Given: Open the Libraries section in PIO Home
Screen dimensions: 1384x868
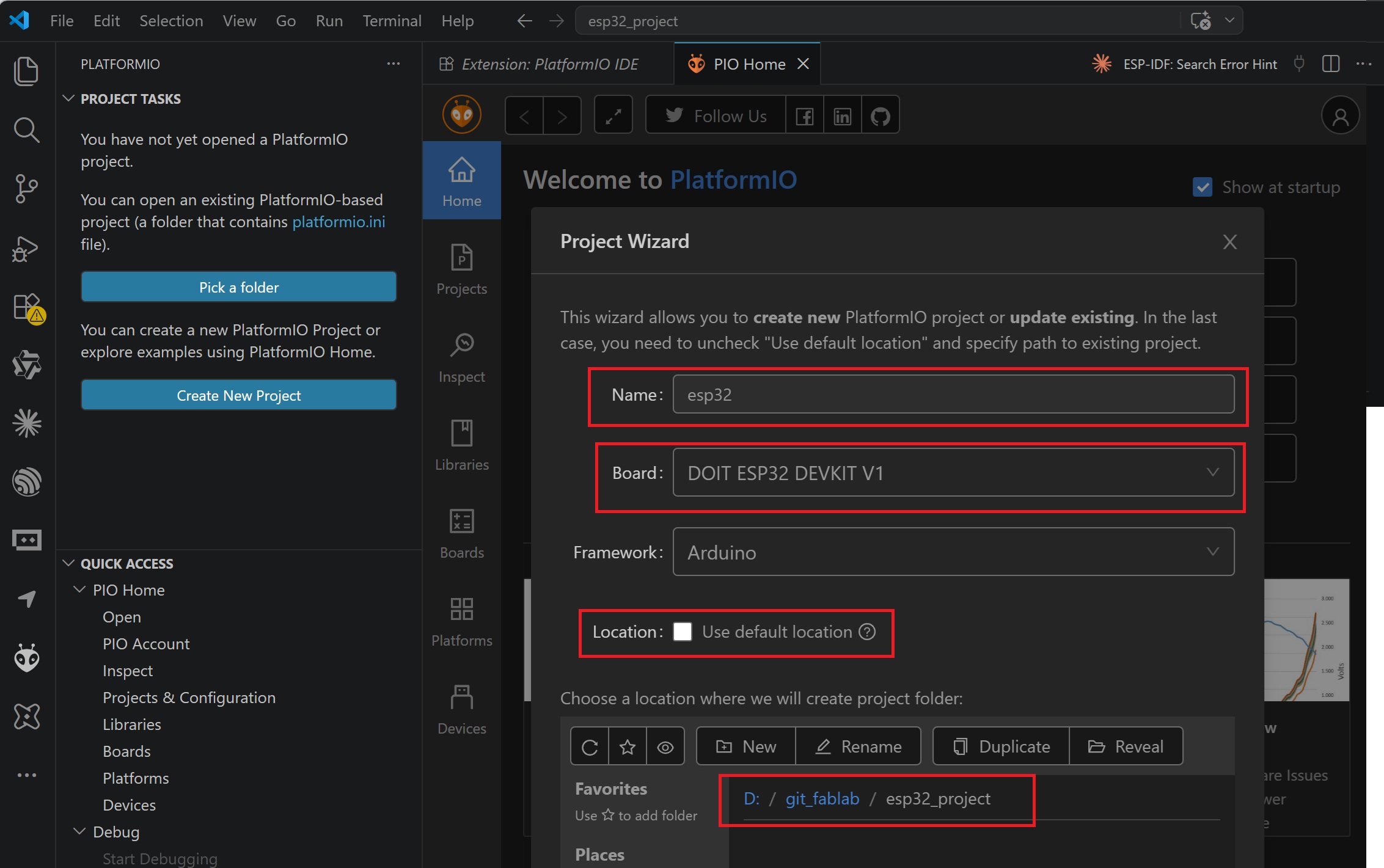Looking at the screenshot, I should tap(462, 445).
